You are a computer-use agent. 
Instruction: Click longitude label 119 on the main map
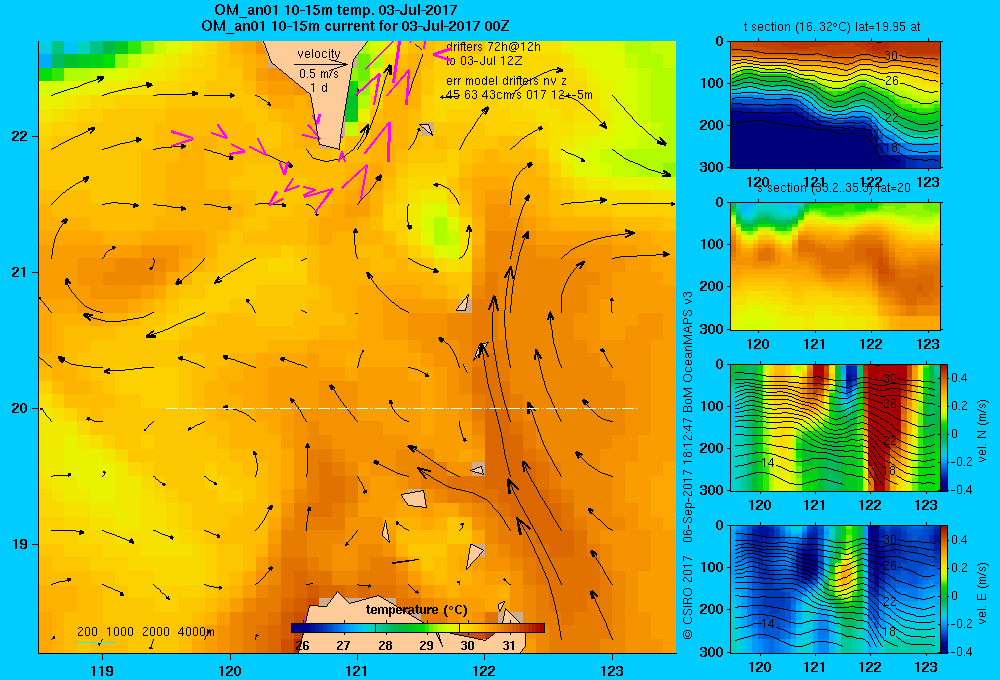coord(102,670)
